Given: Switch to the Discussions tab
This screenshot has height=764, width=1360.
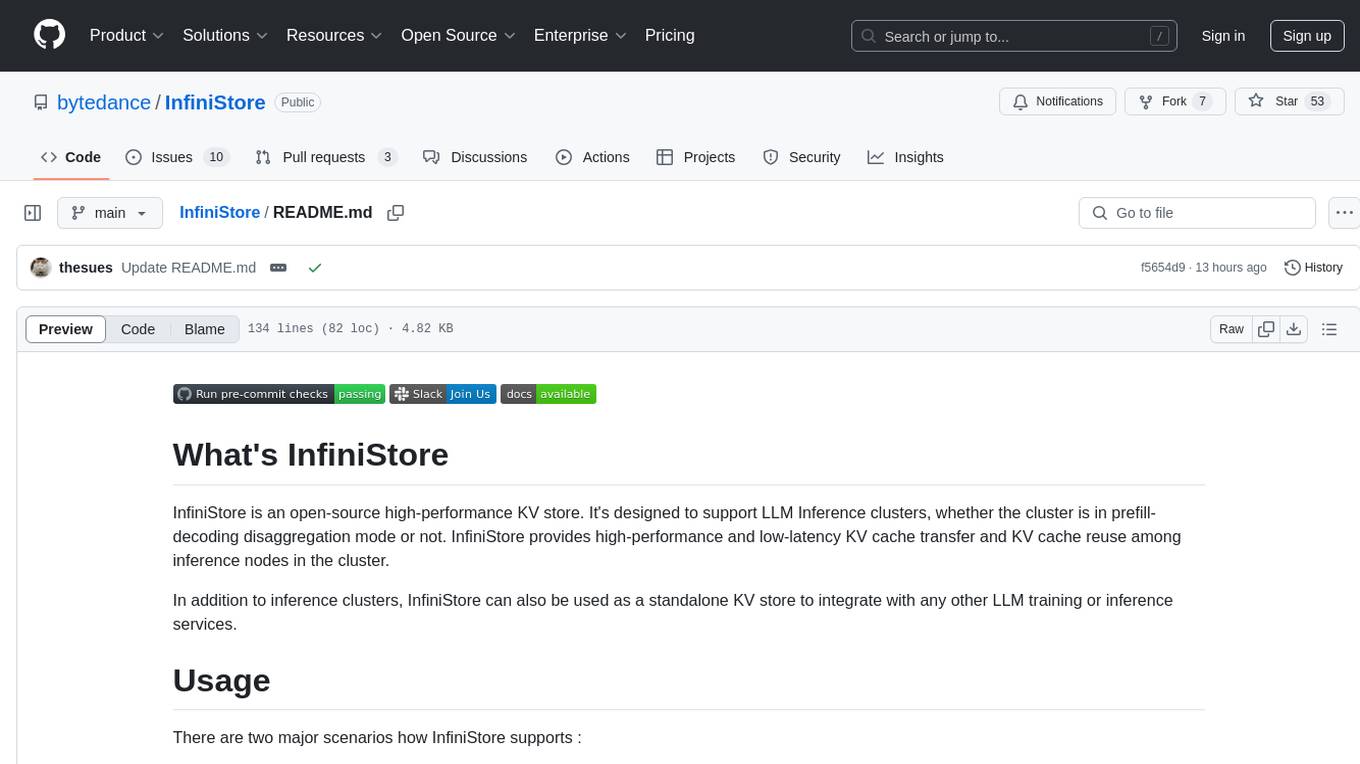Looking at the screenshot, I should point(475,157).
